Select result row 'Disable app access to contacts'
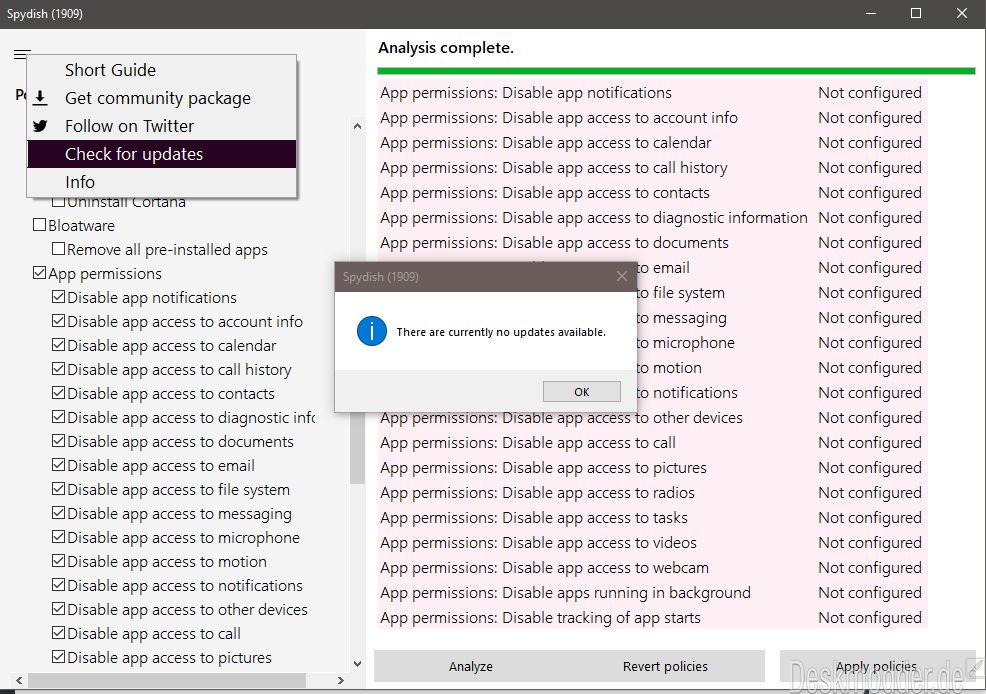Viewport: 986px width, 694px height. pyautogui.click(x=652, y=193)
